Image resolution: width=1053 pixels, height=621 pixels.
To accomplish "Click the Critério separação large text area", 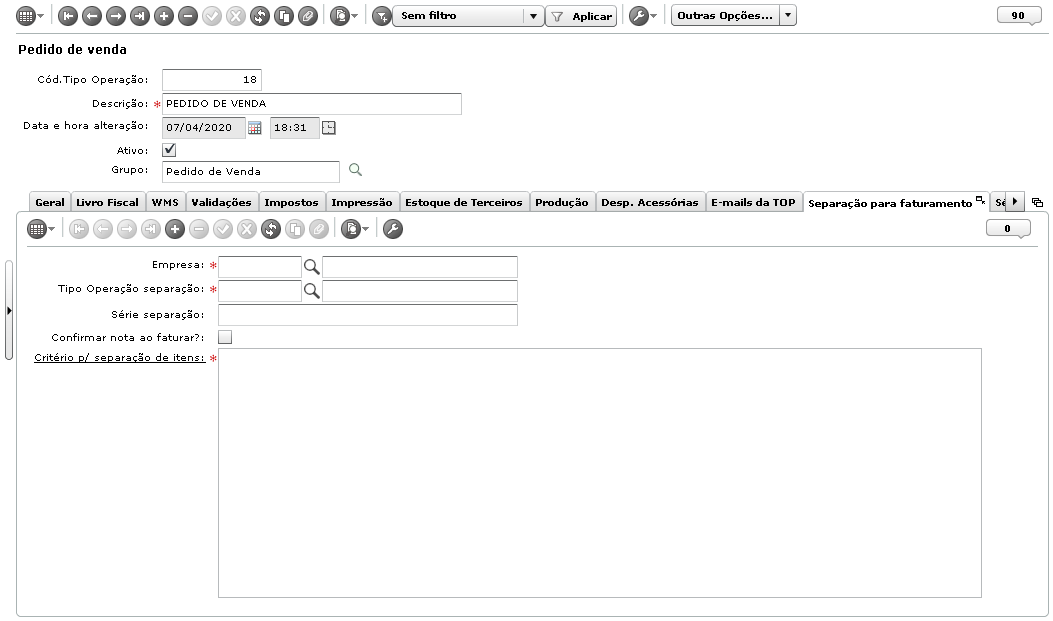I will [x=600, y=473].
